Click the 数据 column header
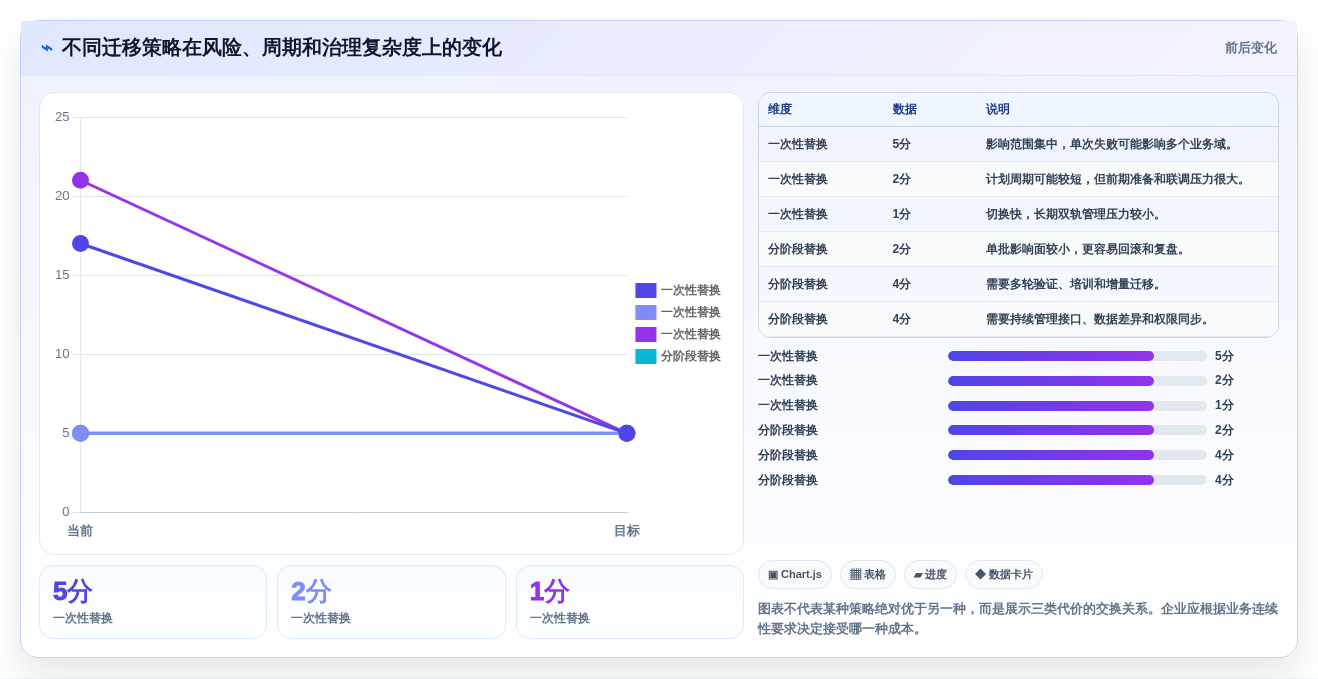The width and height of the screenshot is (1318, 679). click(x=905, y=110)
